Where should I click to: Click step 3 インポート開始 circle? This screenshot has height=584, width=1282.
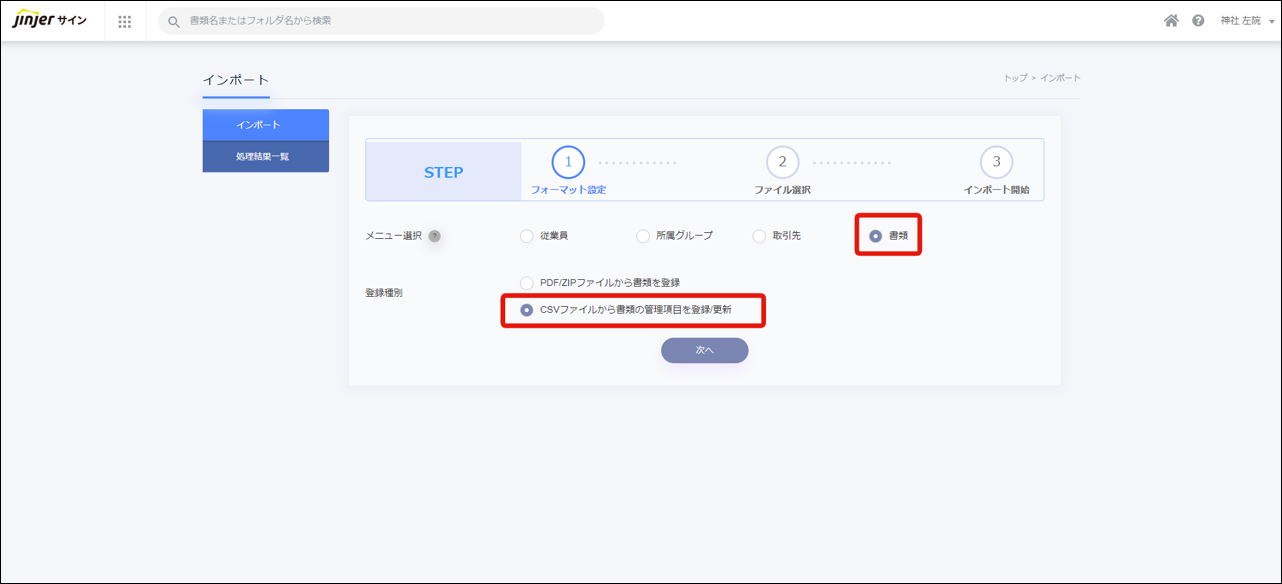tap(996, 162)
